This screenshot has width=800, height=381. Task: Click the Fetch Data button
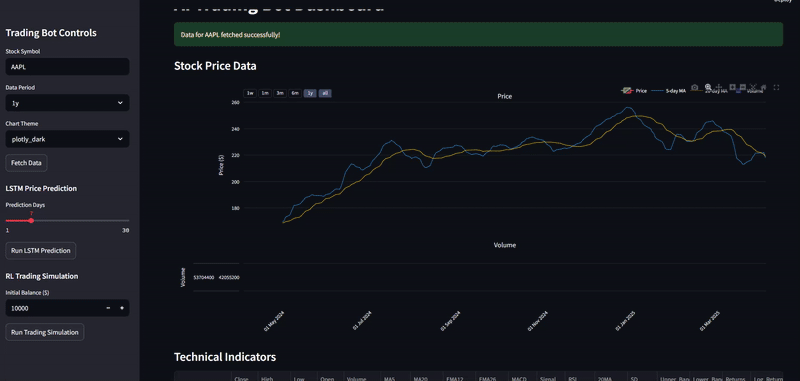[27, 163]
